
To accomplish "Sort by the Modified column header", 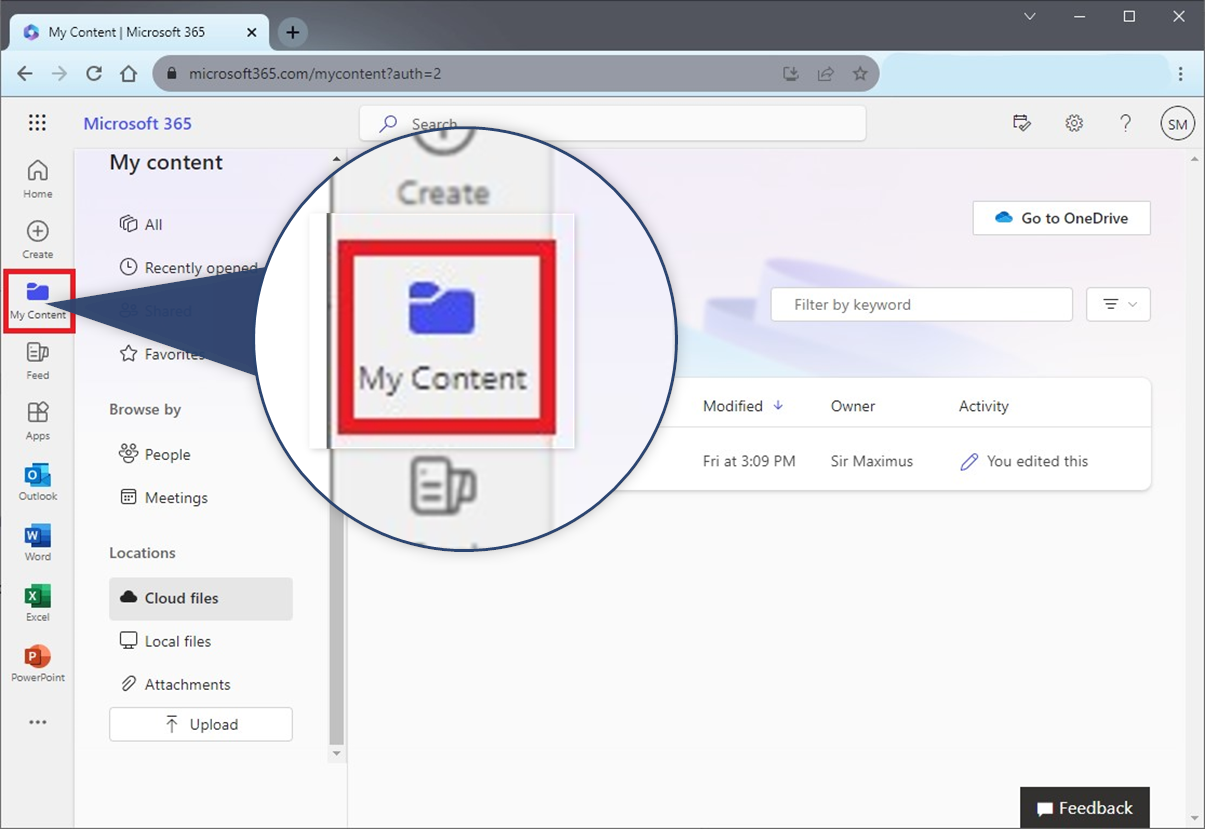I will click(733, 406).
